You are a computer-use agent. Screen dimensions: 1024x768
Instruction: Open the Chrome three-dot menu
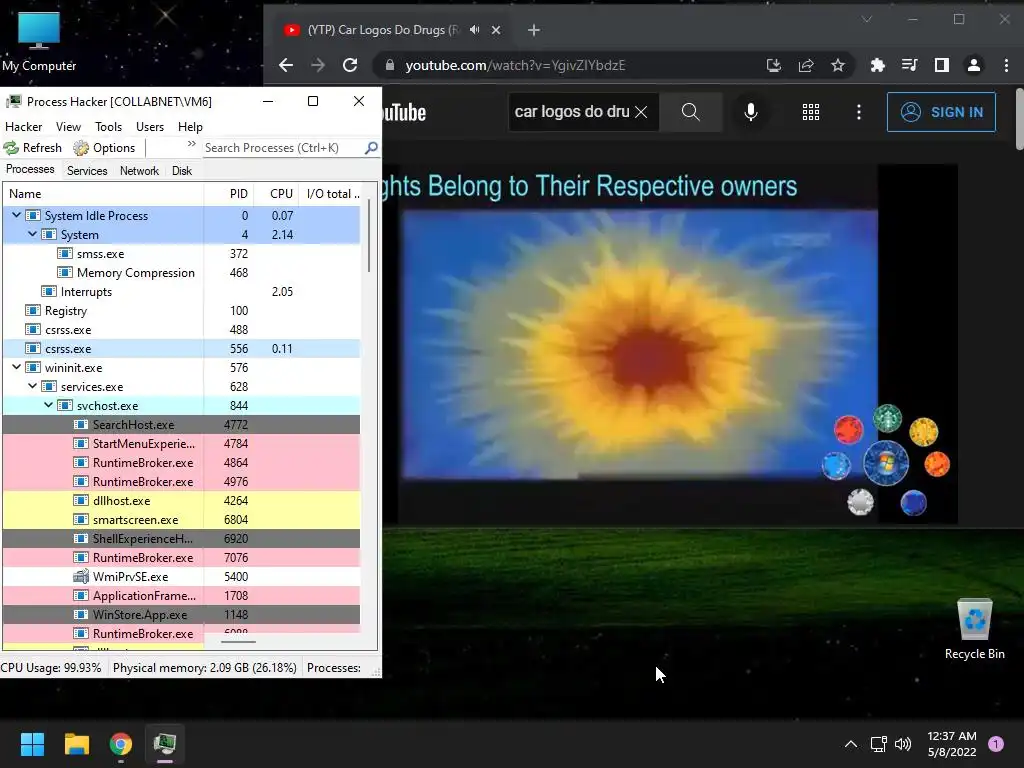(1006, 65)
